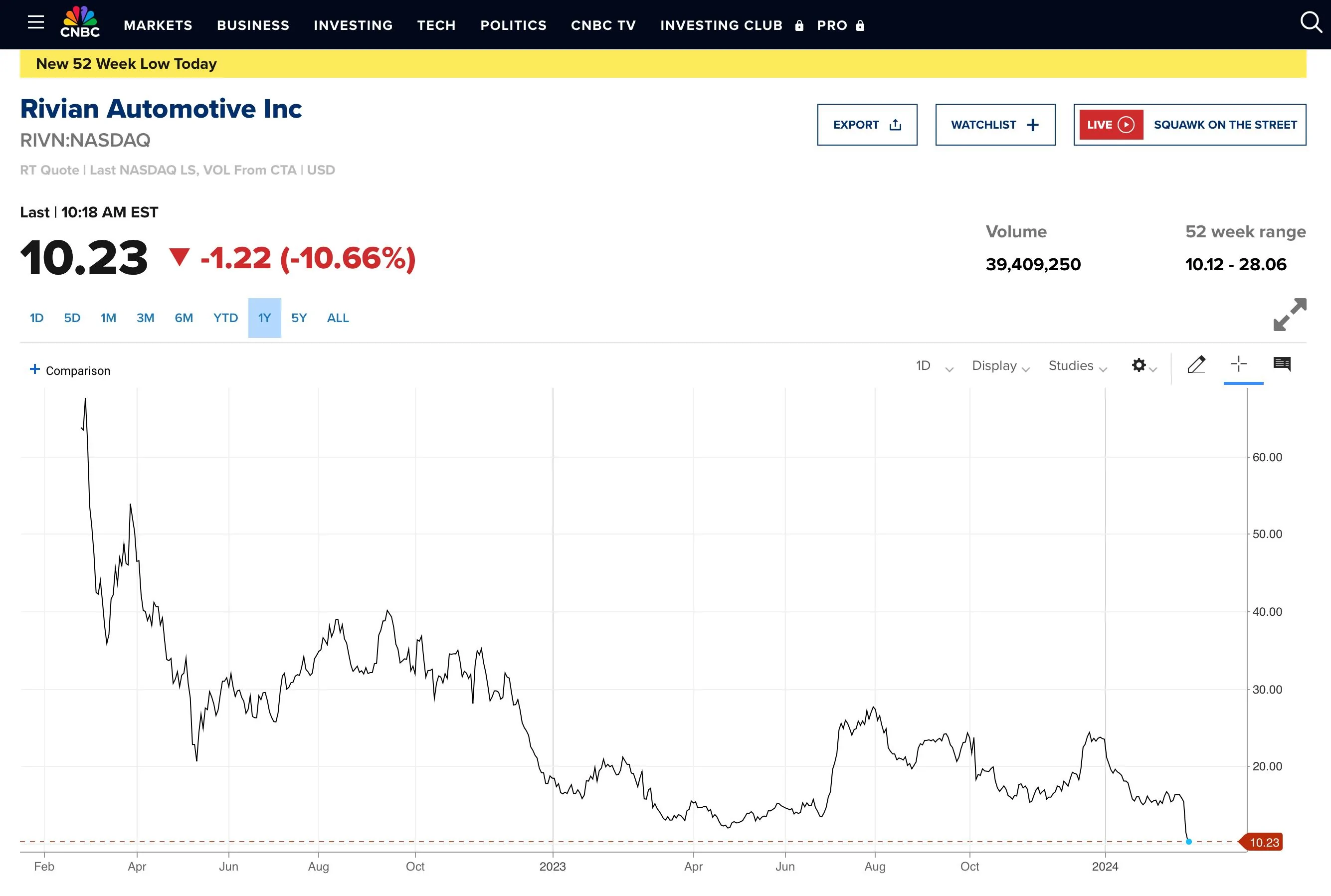Watch live Squawk on the Street
This screenshot has width=1331, height=896.
[1189, 125]
